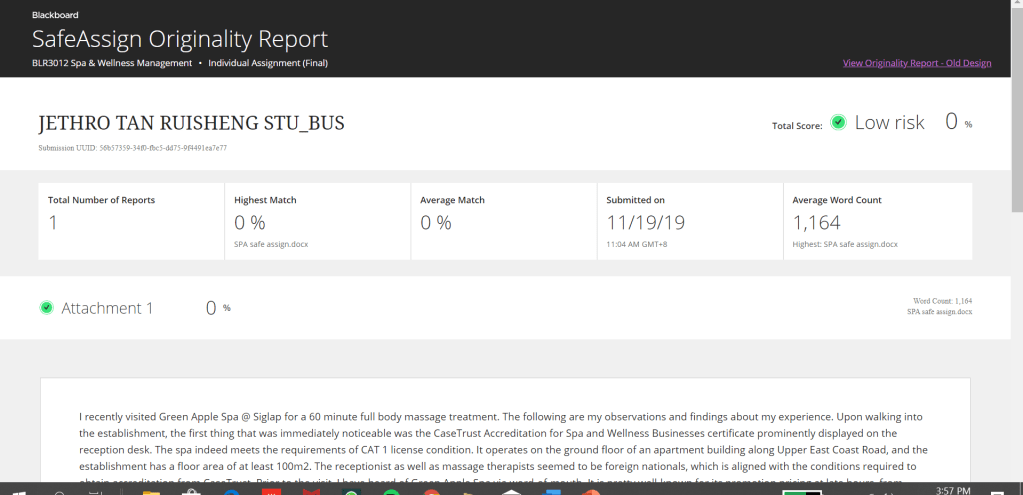Select the BLR3012 Spa & Wellness Management course name
1023x495 pixels.
click(x=112, y=63)
